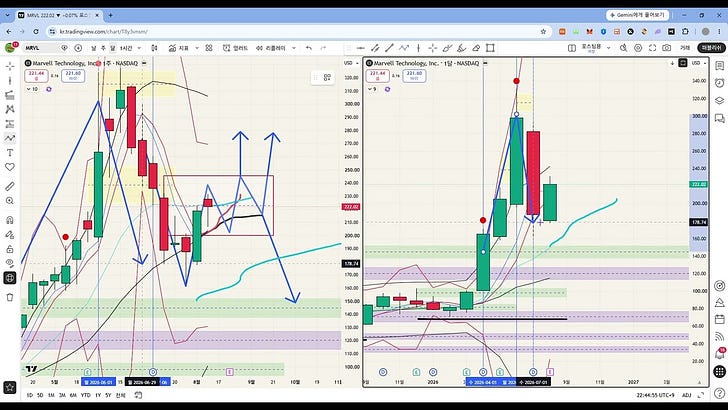This screenshot has height=410, width=728.
Task: Expand the USD currency dropdown on left chart
Action: [350, 63]
